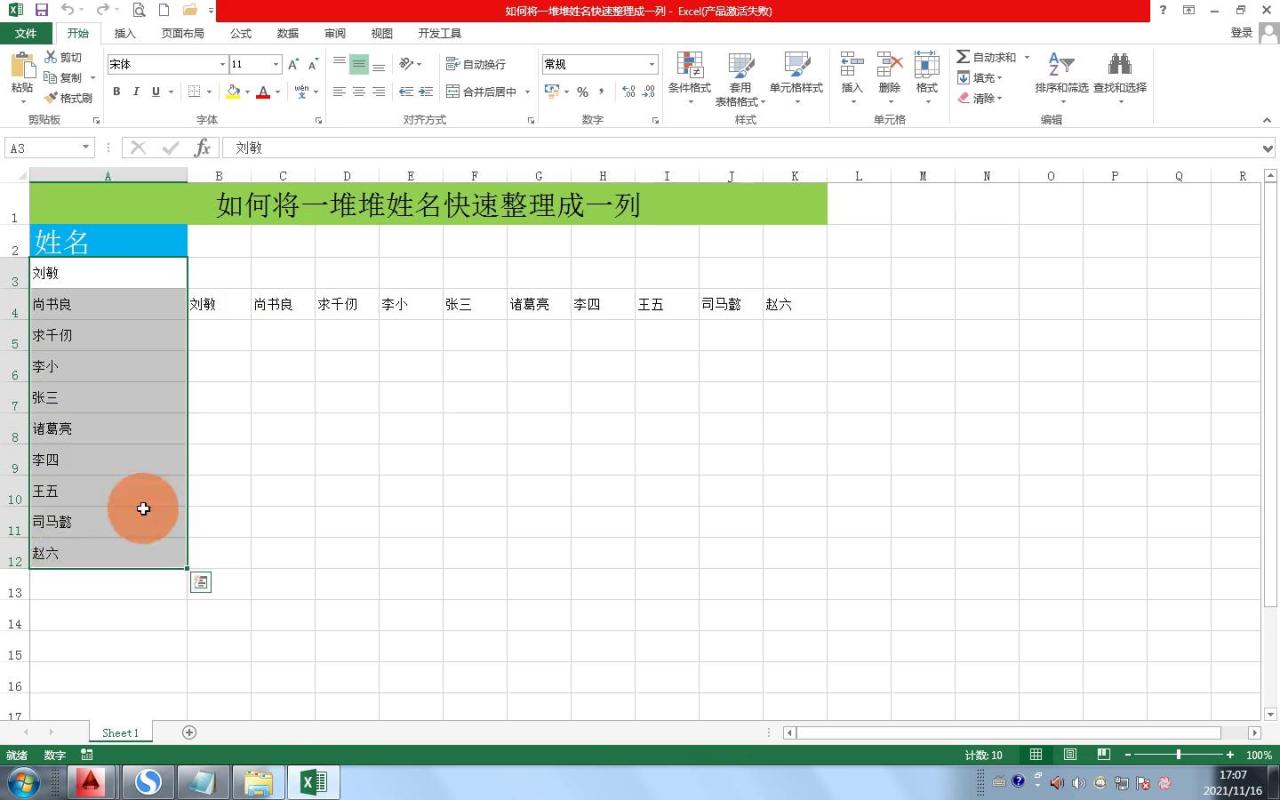The width and height of the screenshot is (1280, 800).
Task: Click the insert function fx icon
Action: 202,148
